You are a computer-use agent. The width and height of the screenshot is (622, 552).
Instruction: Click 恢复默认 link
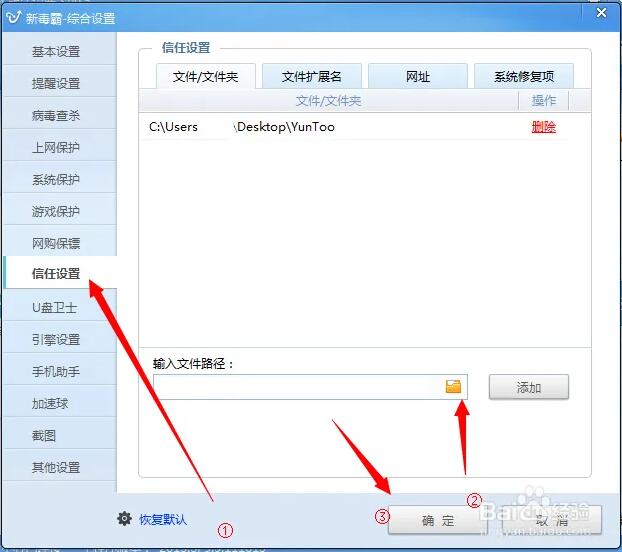tap(163, 519)
